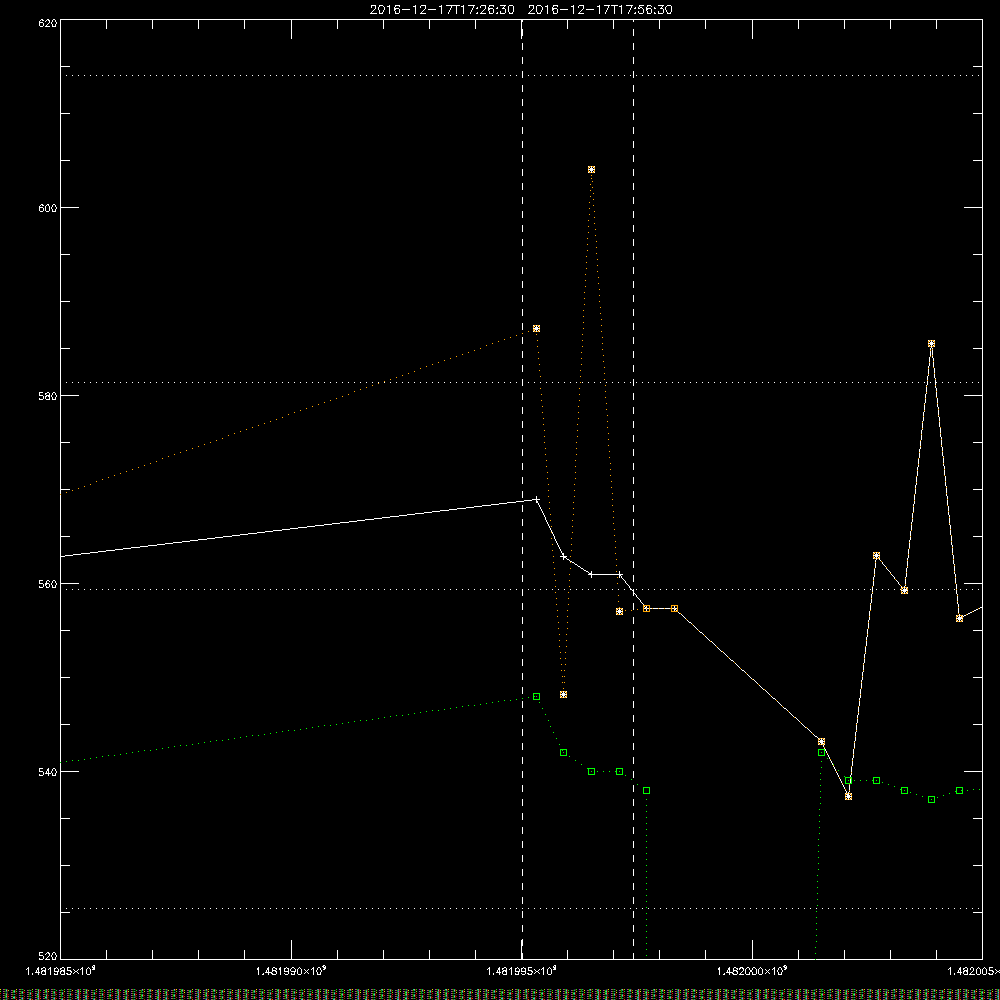The image size is (1000, 1000).
Task: Select the orange marker near 543
Action: [821, 742]
